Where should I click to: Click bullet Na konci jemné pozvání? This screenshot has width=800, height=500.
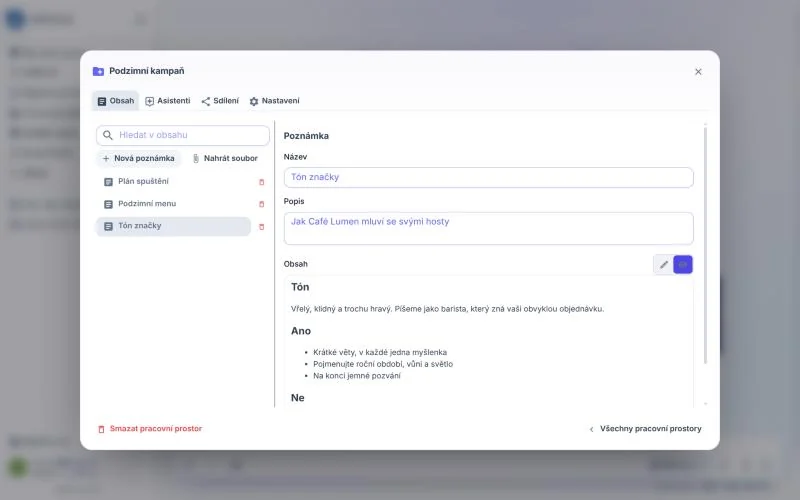point(357,376)
